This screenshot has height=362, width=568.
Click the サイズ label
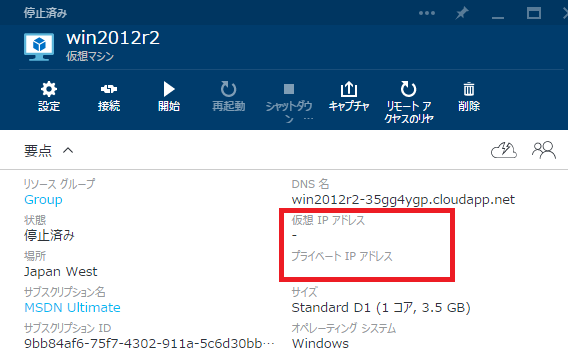pyautogui.click(x=304, y=292)
